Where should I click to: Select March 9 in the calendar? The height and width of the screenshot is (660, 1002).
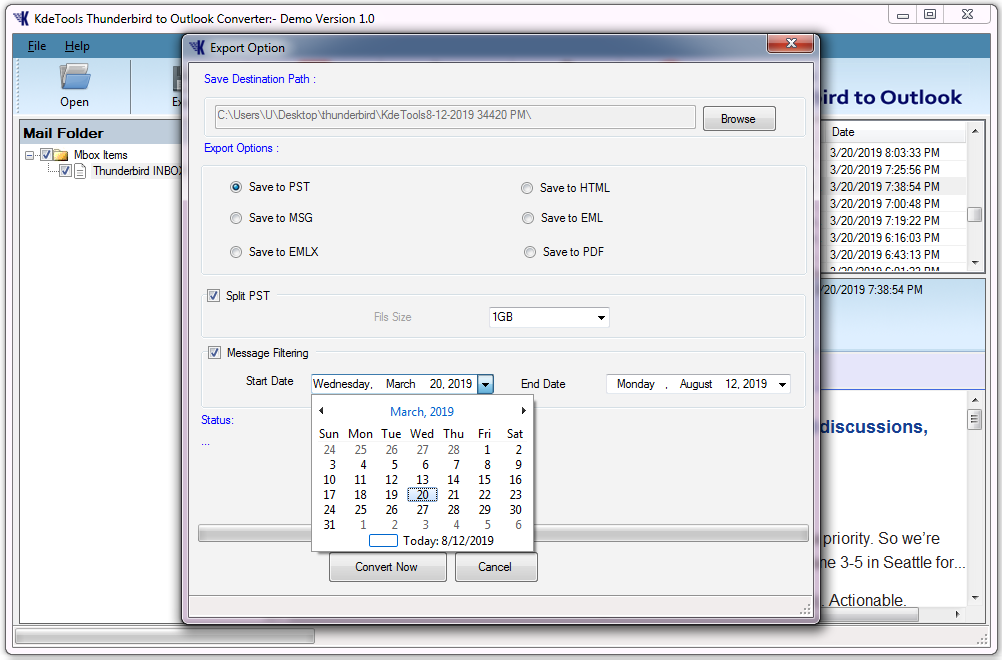[518, 464]
